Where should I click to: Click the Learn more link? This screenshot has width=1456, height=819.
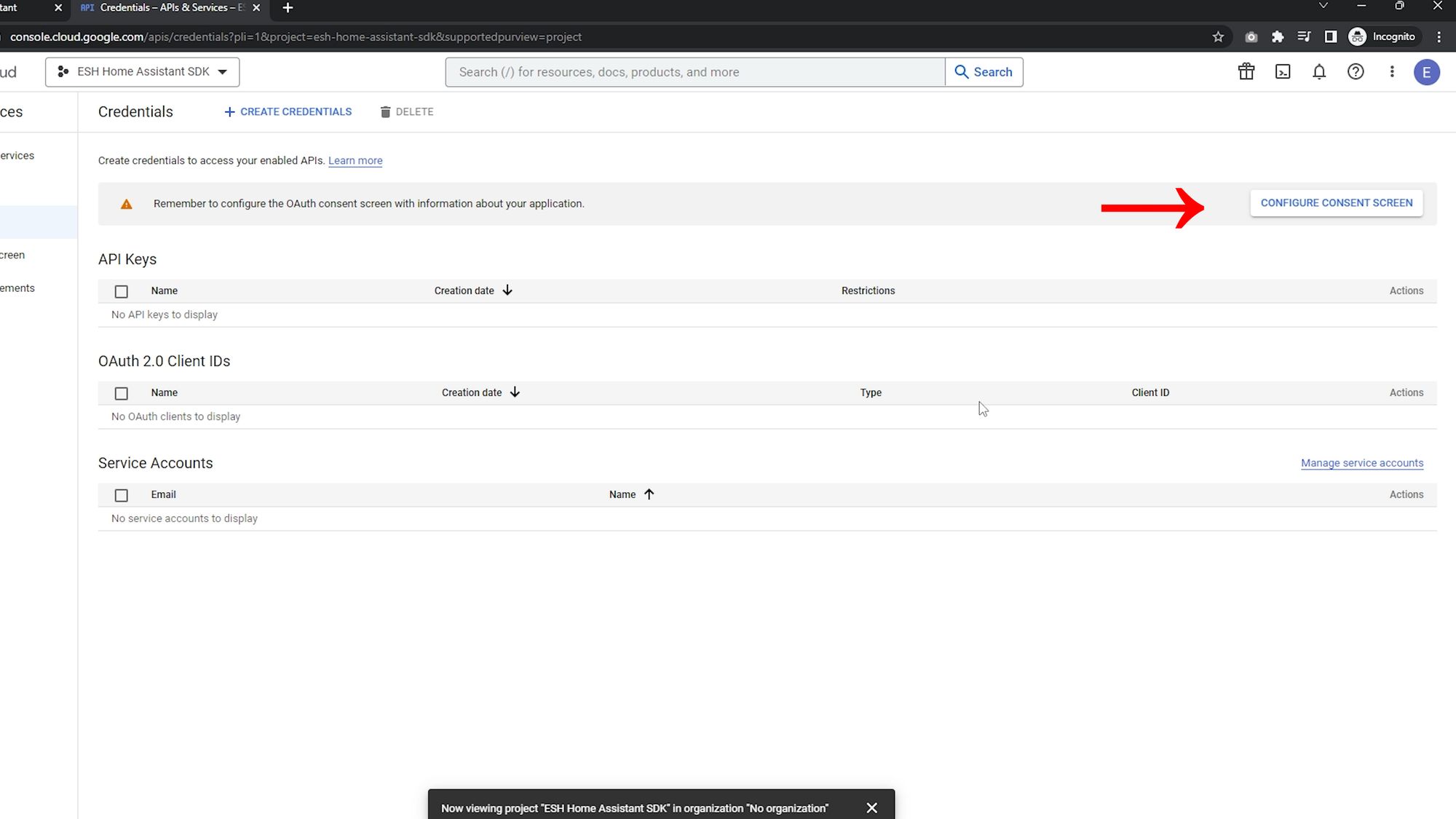tap(355, 160)
